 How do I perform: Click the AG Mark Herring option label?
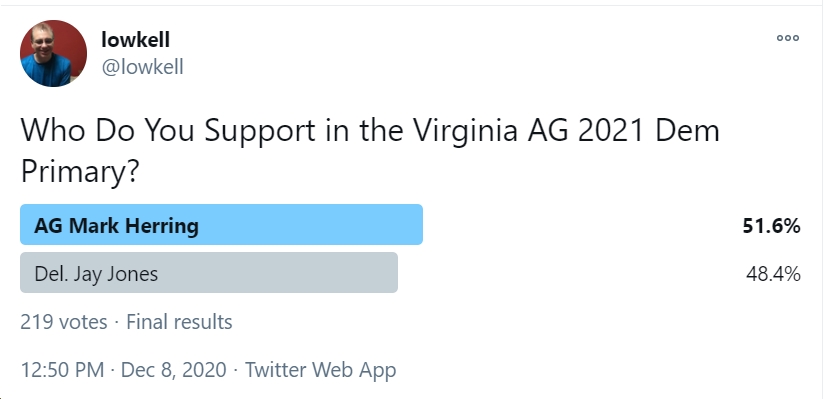click(x=116, y=225)
